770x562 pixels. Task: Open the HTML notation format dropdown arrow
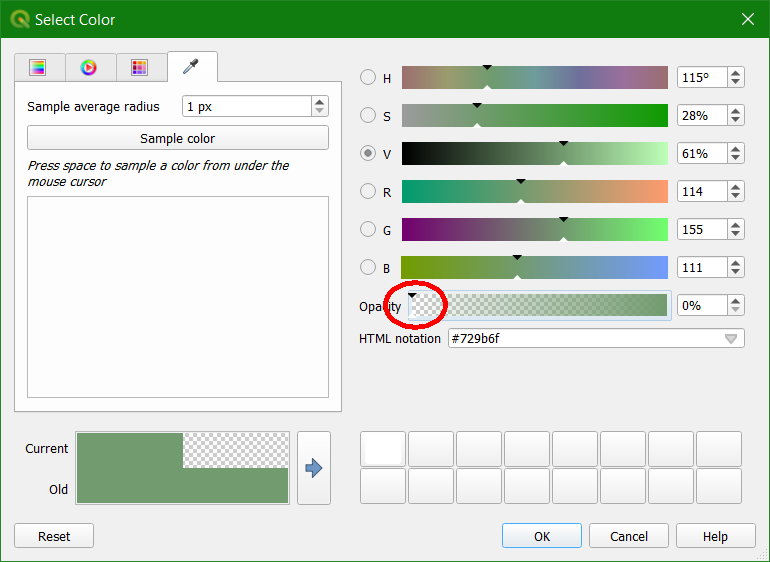click(731, 338)
